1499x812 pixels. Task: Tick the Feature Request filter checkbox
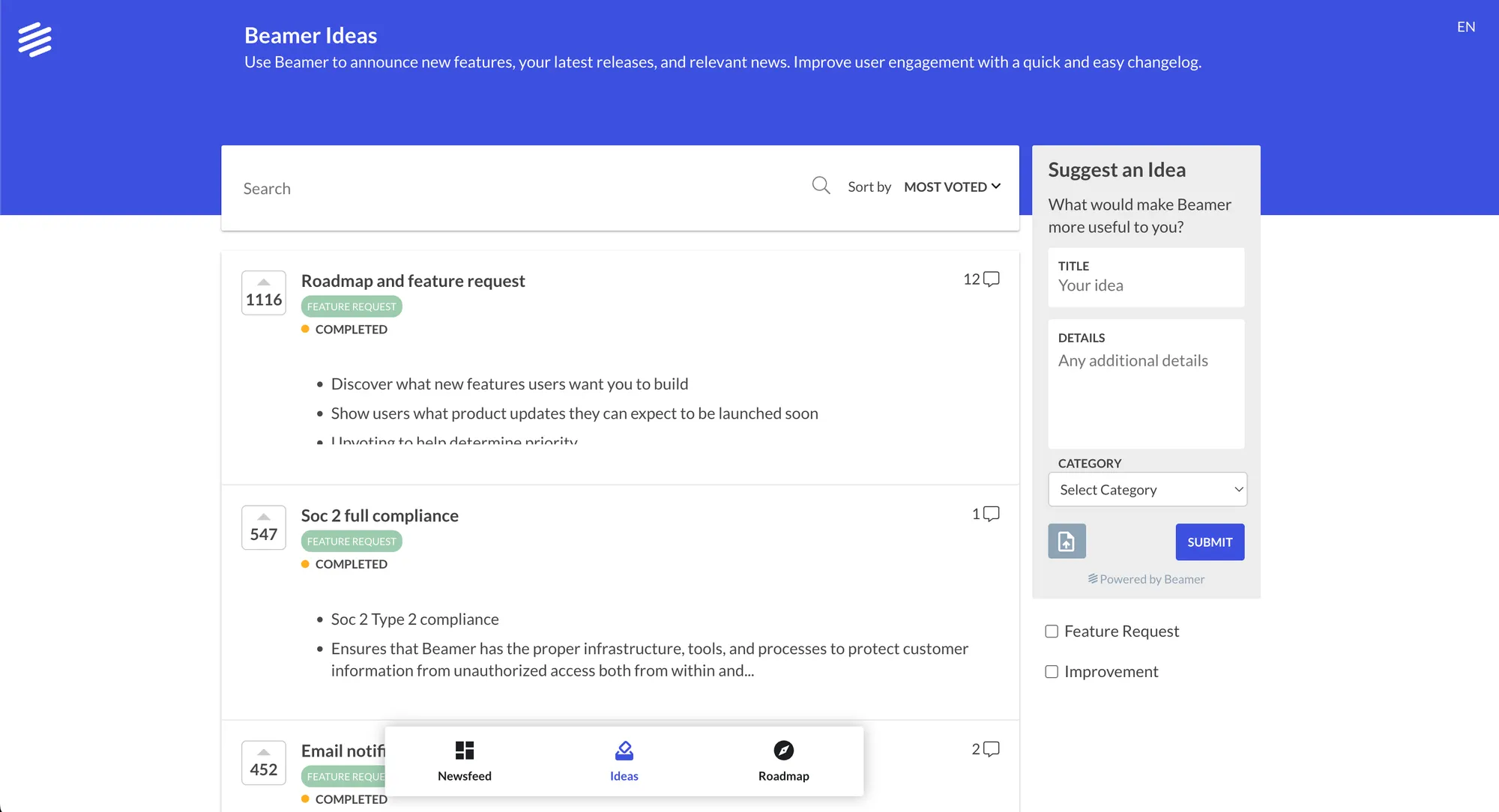tap(1052, 631)
